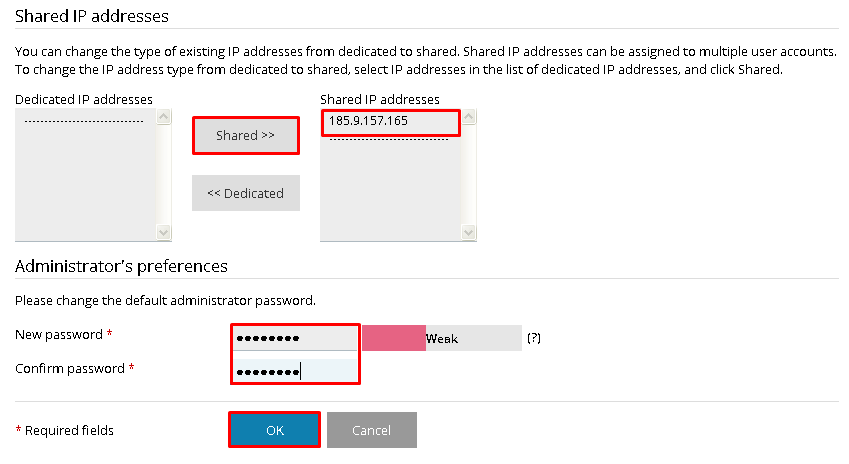Select the dashed separator entry in Shared list
The height and width of the screenshot is (464, 849).
(x=388, y=139)
